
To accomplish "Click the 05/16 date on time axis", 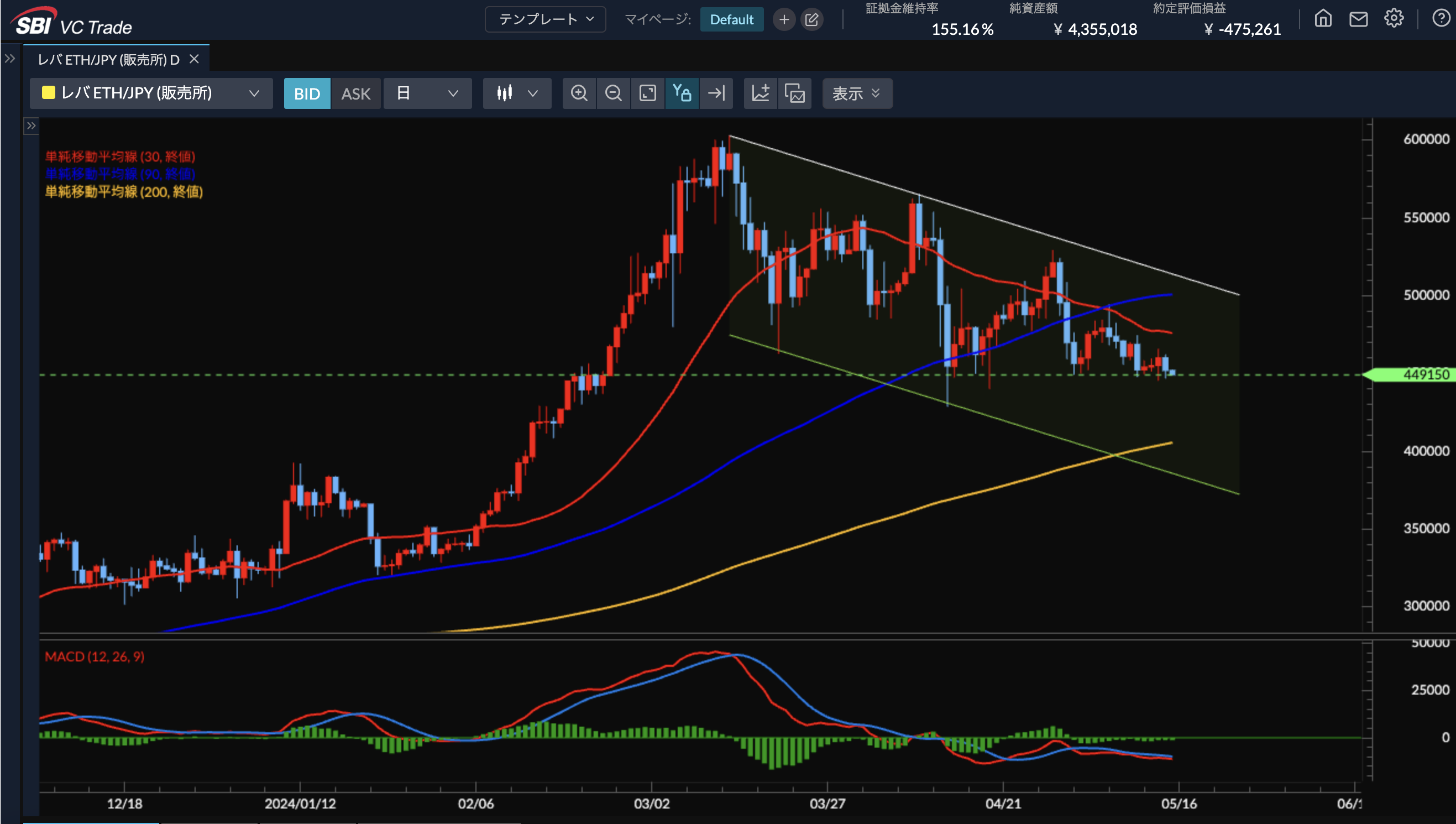I will pyautogui.click(x=1179, y=804).
